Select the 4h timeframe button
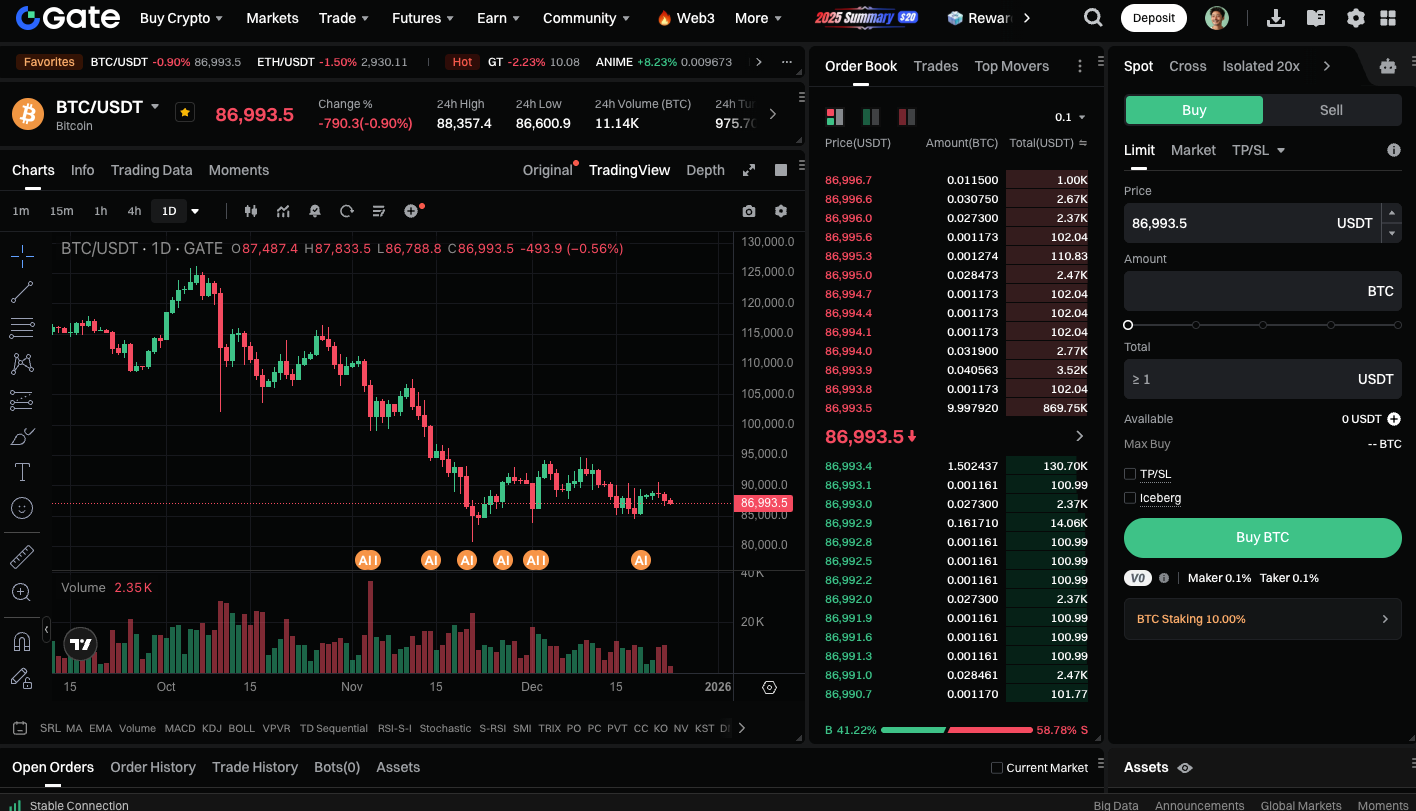The width and height of the screenshot is (1416, 811). click(134, 211)
